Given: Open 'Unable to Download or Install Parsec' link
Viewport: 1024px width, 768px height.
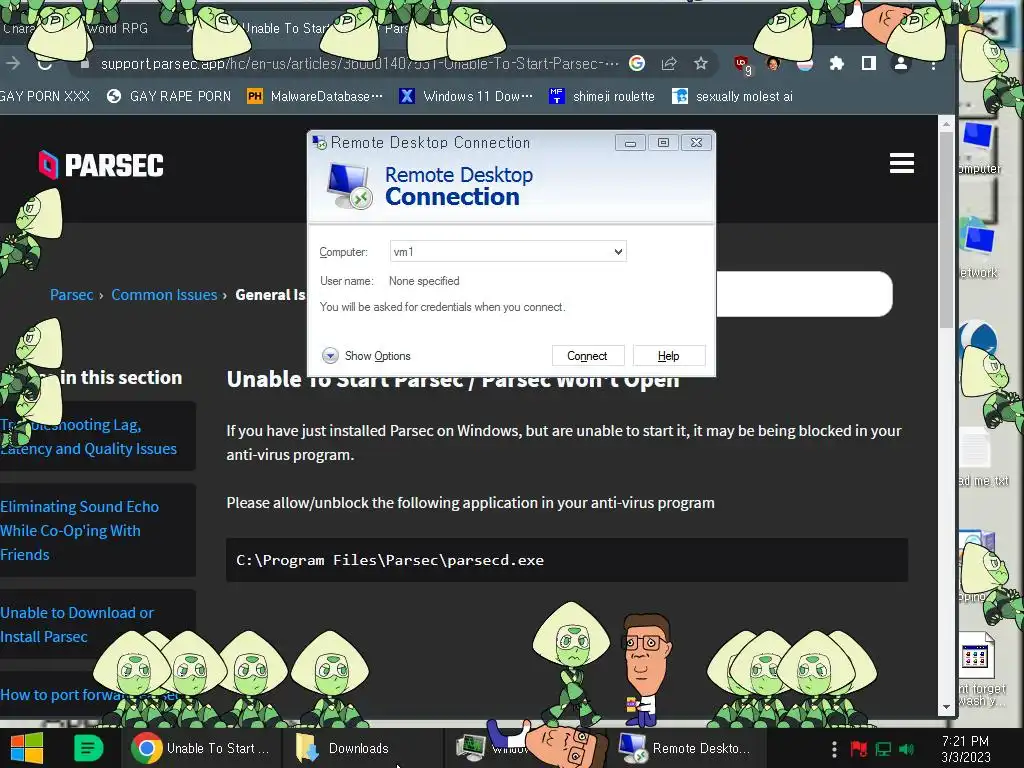Looking at the screenshot, I should (77, 624).
